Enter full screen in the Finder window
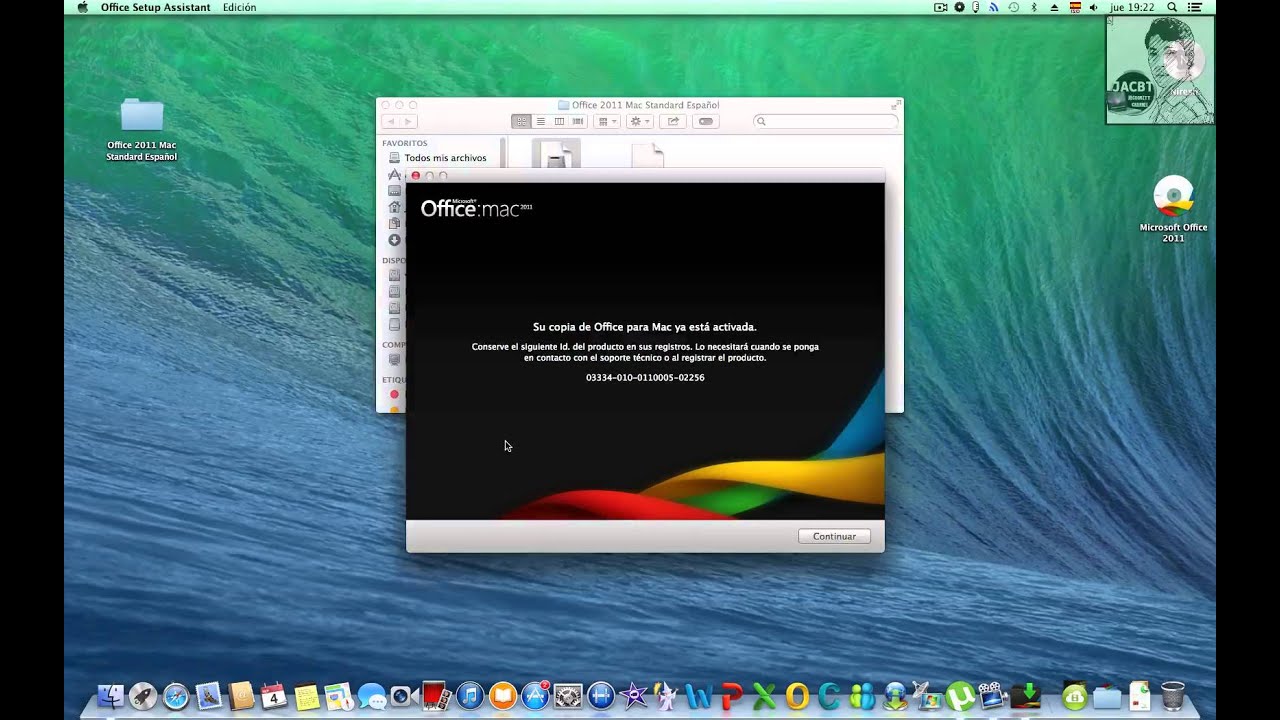 (x=895, y=104)
